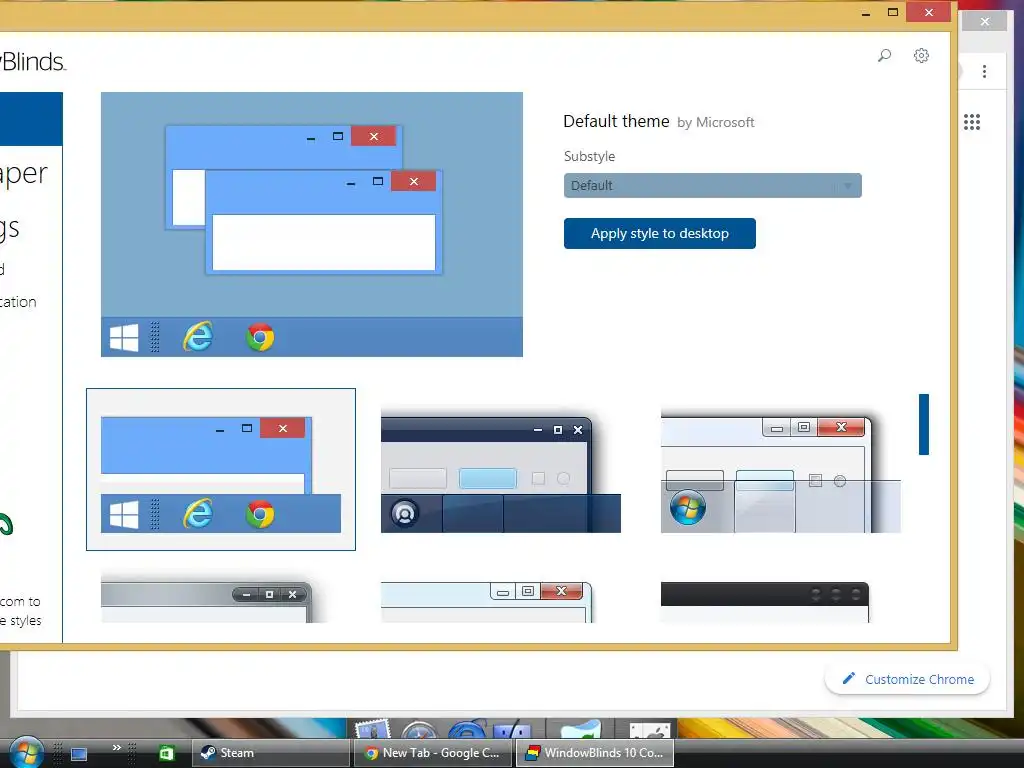Open the Substyle Default dropdown
This screenshot has height=768, width=1024.
click(x=712, y=185)
